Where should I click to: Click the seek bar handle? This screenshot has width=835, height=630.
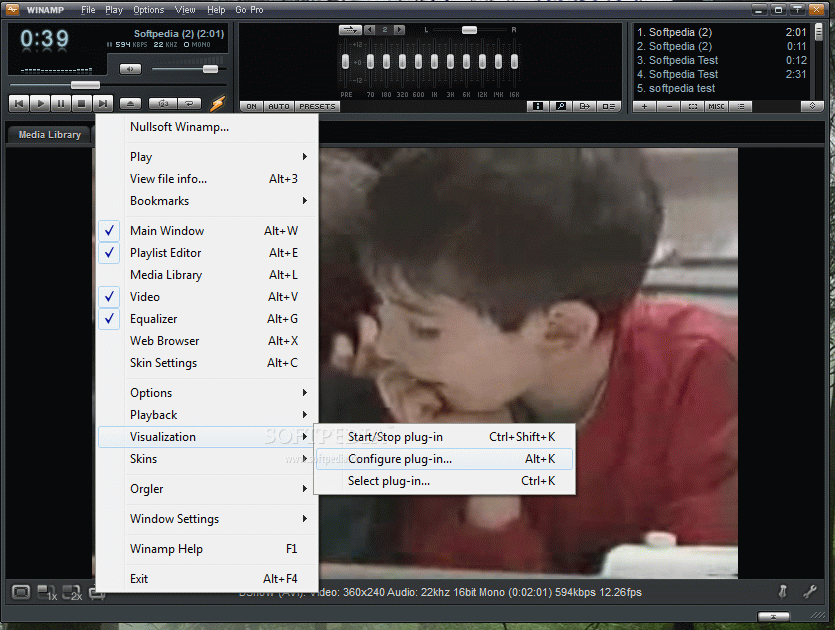click(85, 85)
